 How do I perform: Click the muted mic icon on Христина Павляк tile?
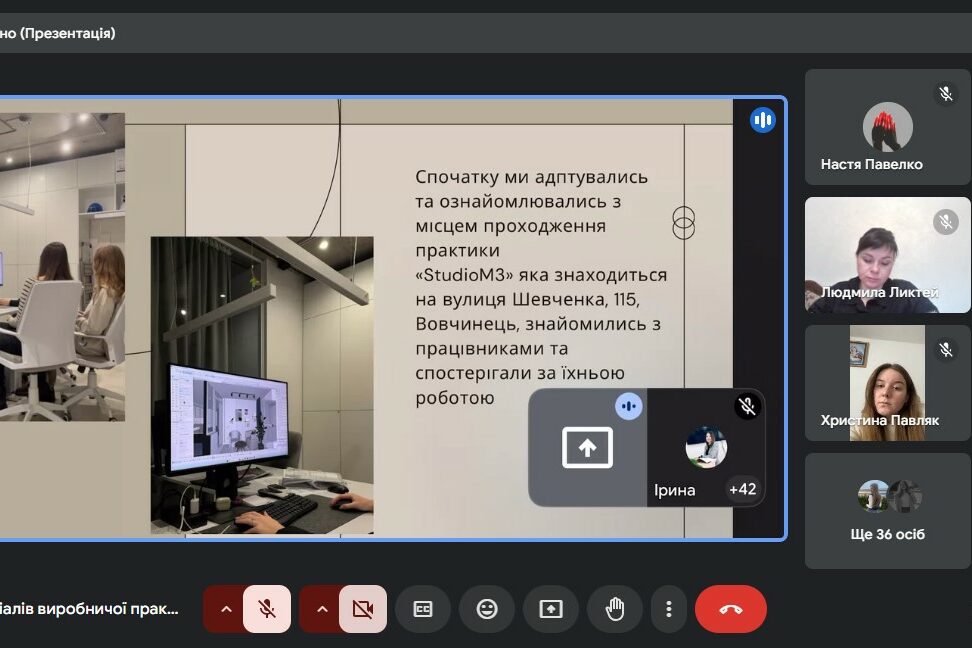945,350
